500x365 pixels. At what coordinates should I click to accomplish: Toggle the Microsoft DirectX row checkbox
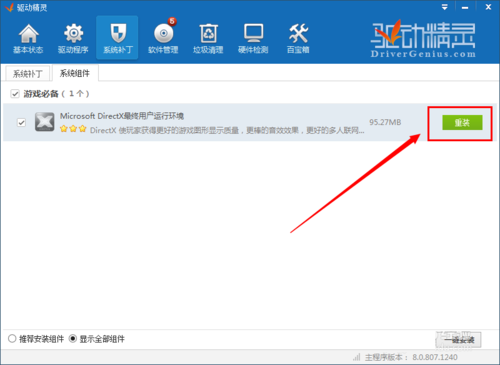tap(21, 122)
